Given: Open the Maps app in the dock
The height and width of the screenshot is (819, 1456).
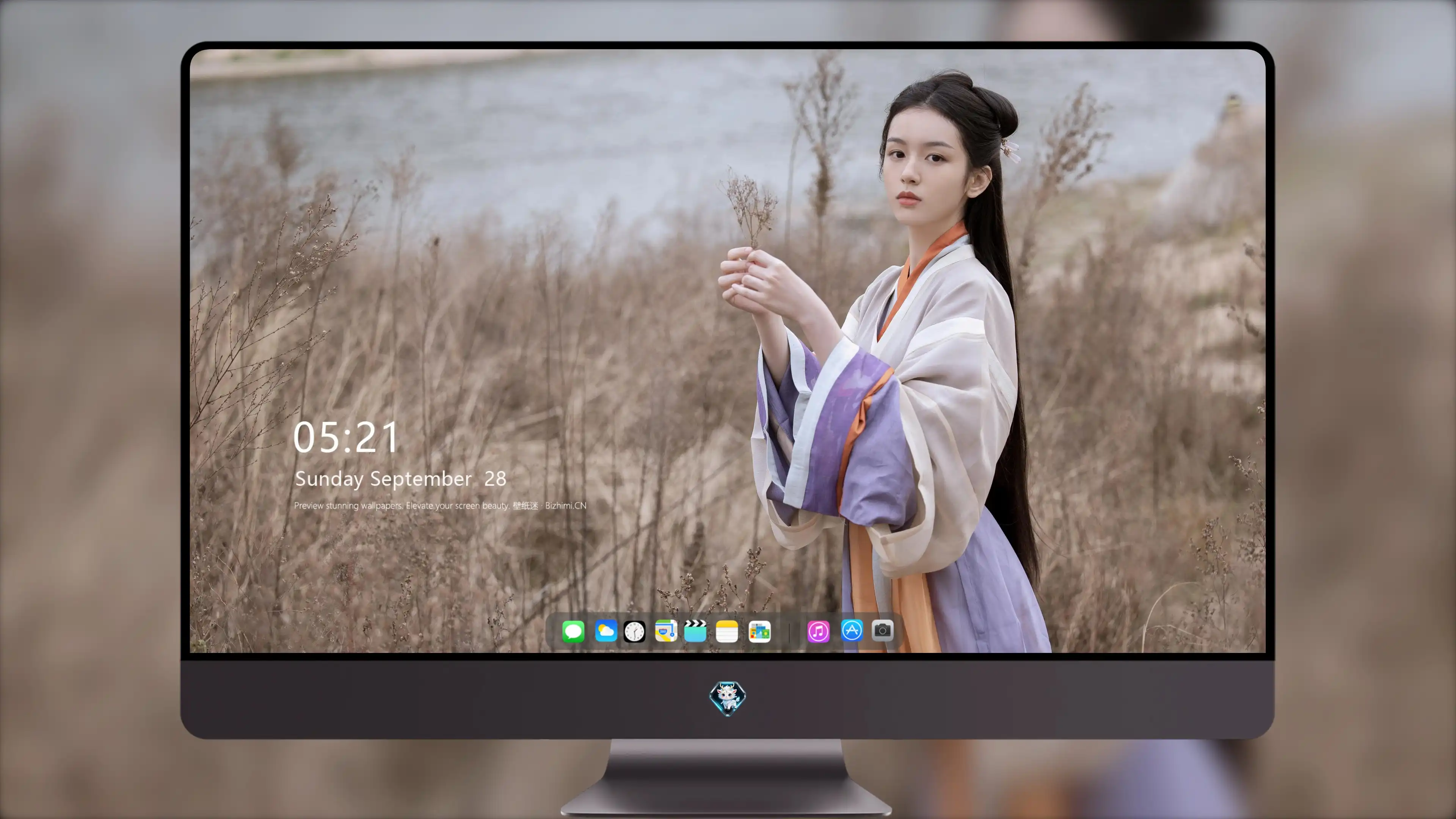Looking at the screenshot, I should tap(666, 631).
